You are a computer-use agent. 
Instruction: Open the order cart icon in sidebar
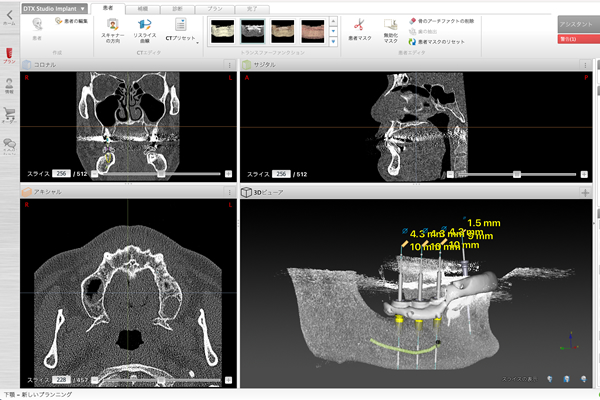(9, 116)
